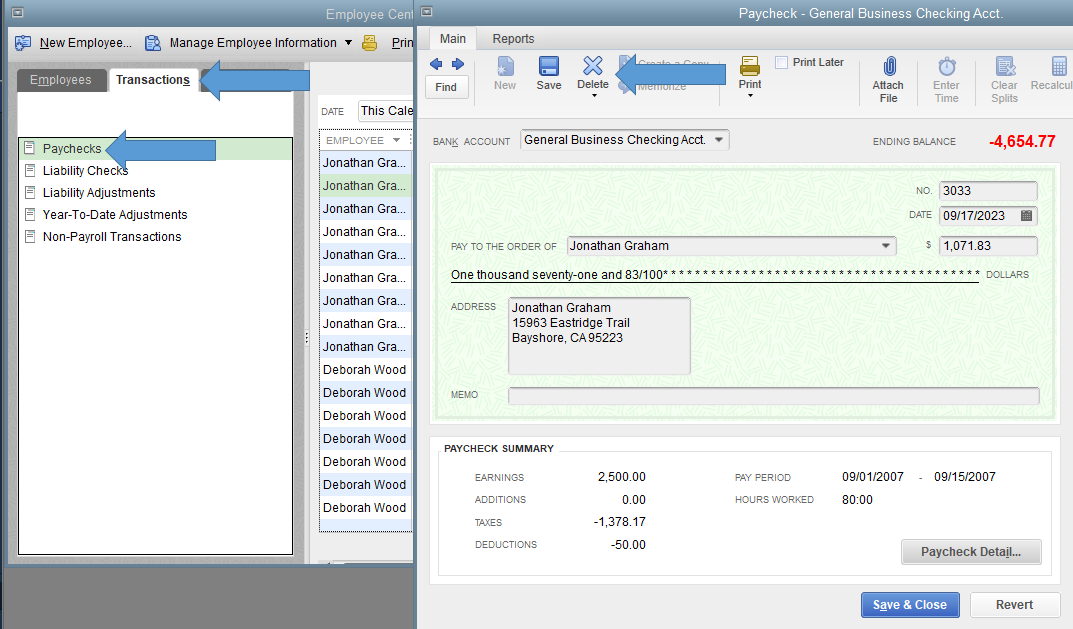The width and height of the screenshot is (1073, 629).
Task: Click the Find back arrow
Action: (435, 63)
